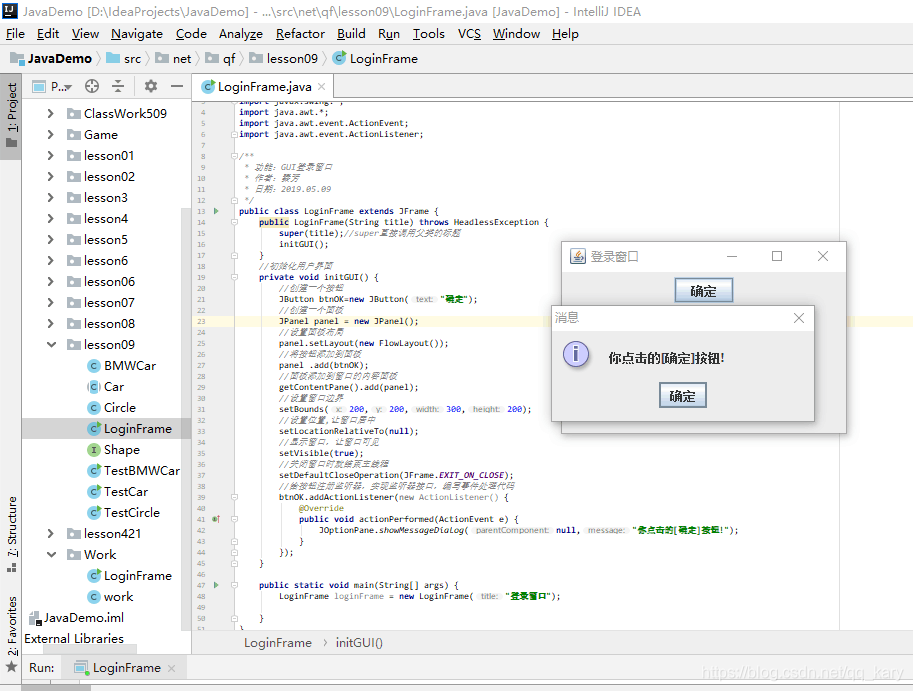The width and height of the screenshot is (913, 691).
Task: Expand the ClassWork509 folder
Action: pos(51,114)
